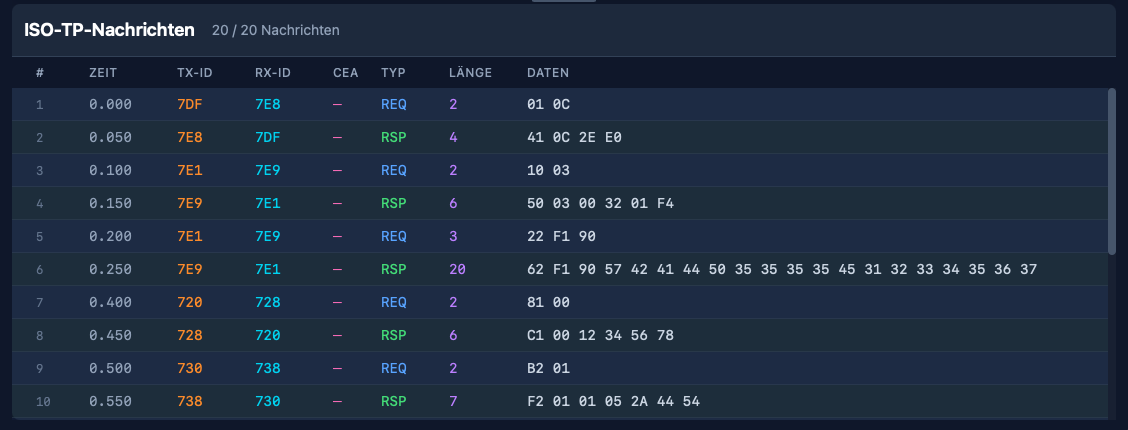Image resolution: width=1128 pixels, height=430 pixels.
Task: Click the LÄNGE column header
Action: [x=470, y=73]
